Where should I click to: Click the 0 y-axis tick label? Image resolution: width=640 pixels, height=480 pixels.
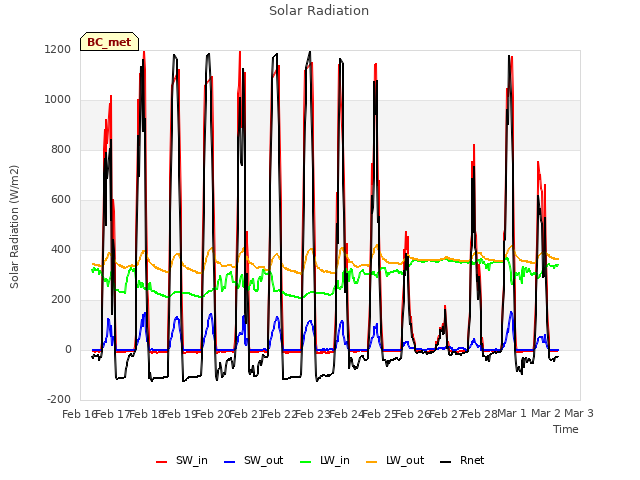pos(68,349)
